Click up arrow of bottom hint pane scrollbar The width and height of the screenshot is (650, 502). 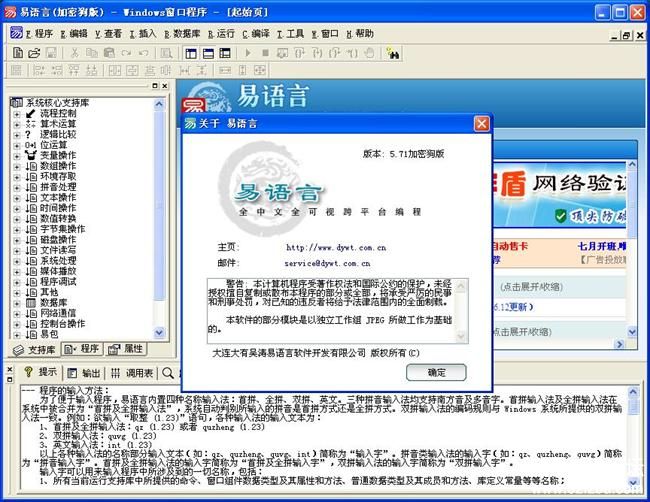(x=633, y=391)
